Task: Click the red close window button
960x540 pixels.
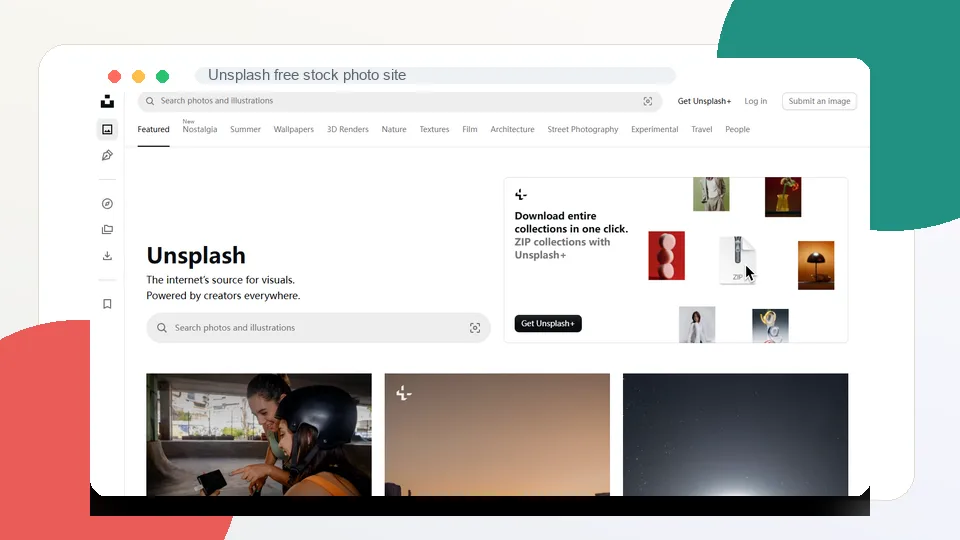Action: 114,77
